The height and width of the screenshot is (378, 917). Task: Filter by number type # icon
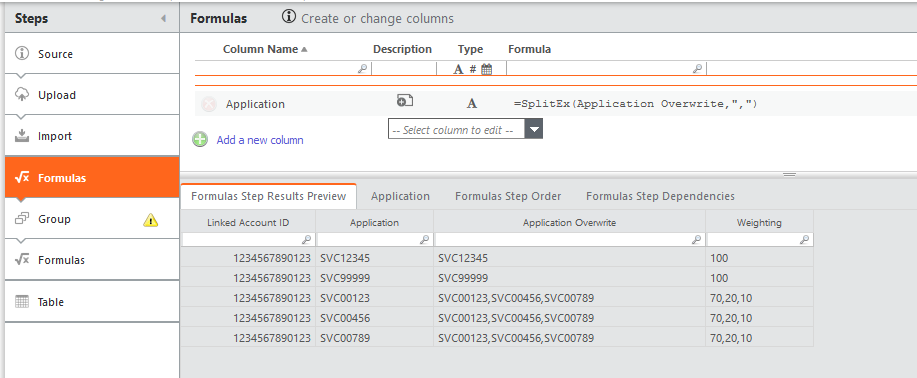473,69
